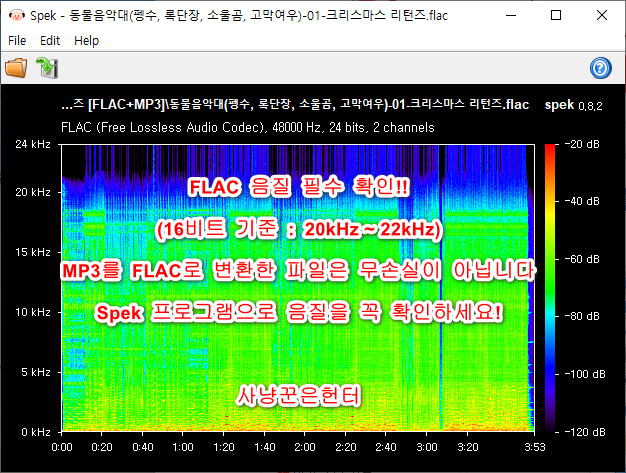Click the 10 kHz axis label
This screenshot has width=626, height=473.
coord(33,312)
